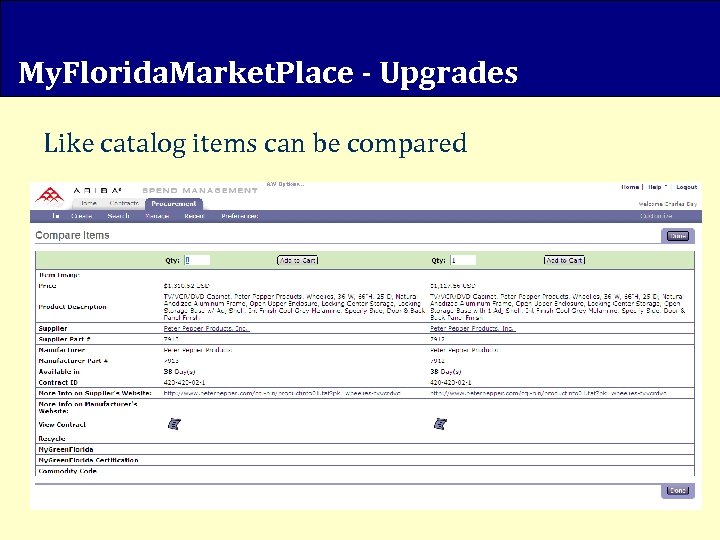720x540 pixels.
Task: Switch to the Contracts tab
Action: pyautogui.click(x=124, y=203)
